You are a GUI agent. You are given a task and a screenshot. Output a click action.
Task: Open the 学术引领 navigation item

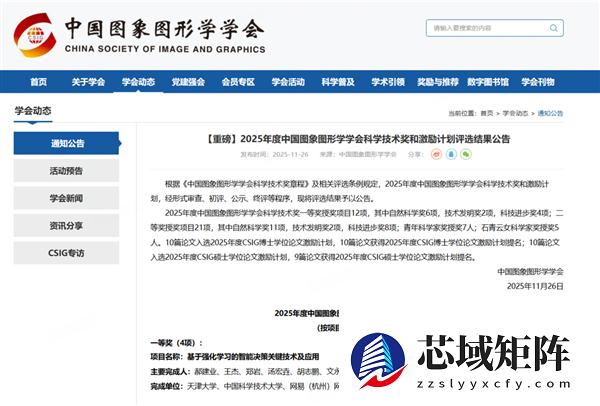[x=388, y=82]
